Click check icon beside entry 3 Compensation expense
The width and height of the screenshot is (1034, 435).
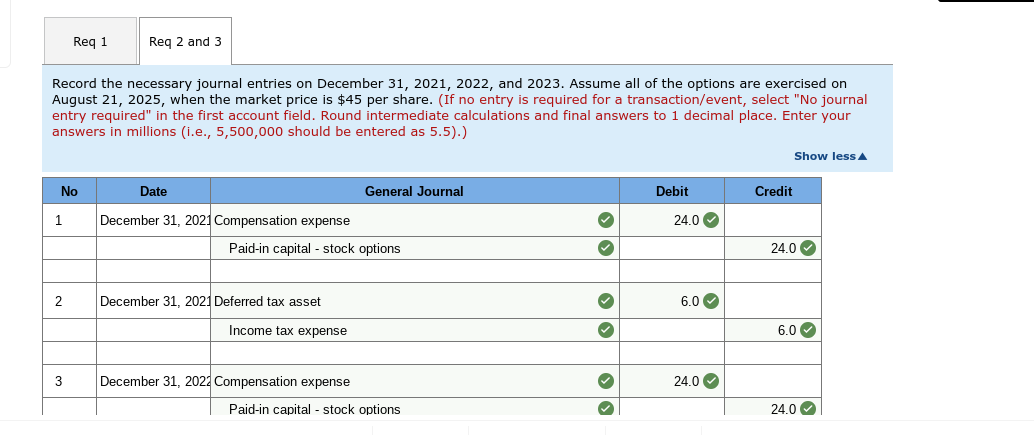click(605, 381)
